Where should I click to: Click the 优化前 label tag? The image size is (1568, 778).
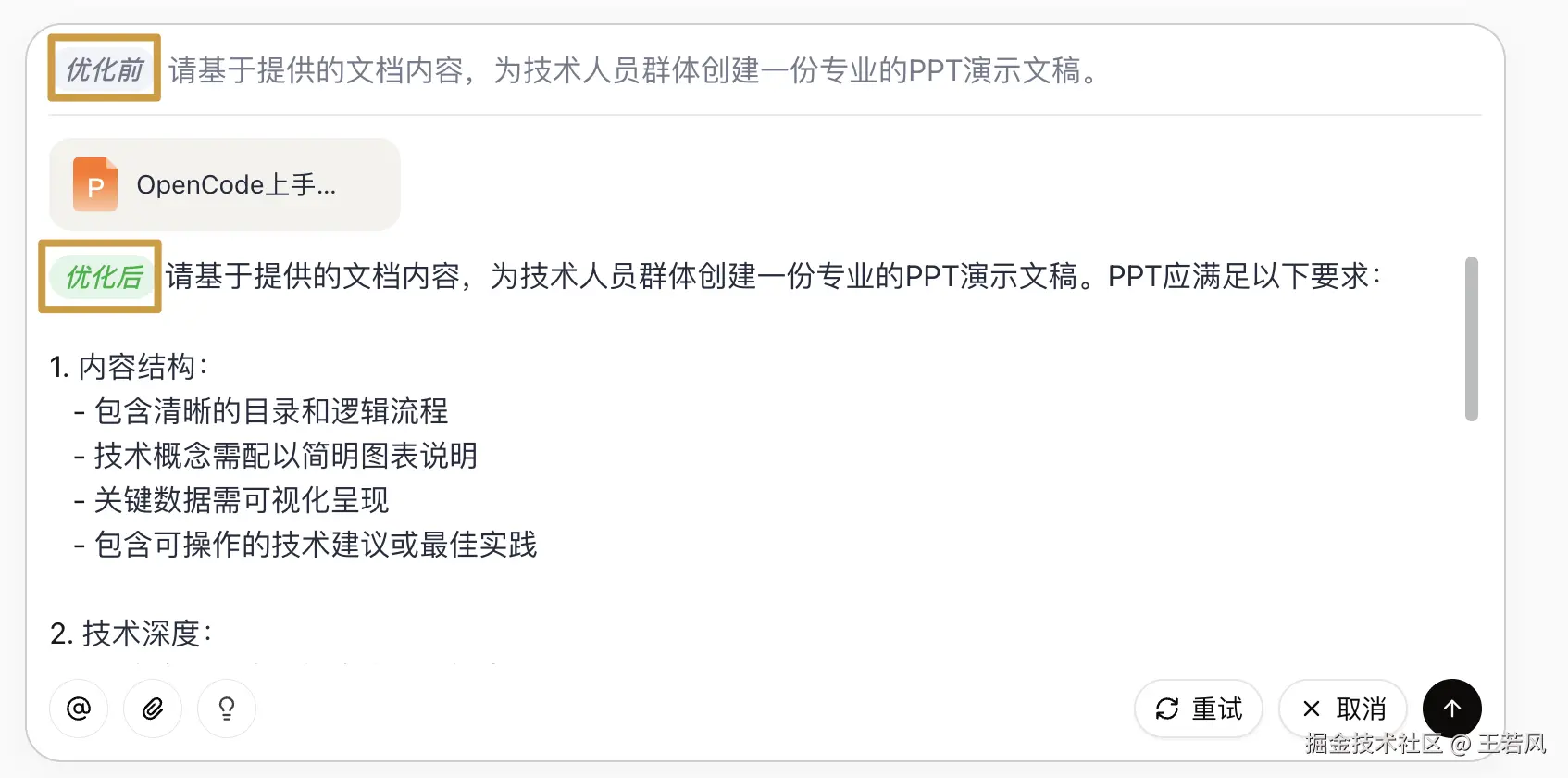click(105, 69)
